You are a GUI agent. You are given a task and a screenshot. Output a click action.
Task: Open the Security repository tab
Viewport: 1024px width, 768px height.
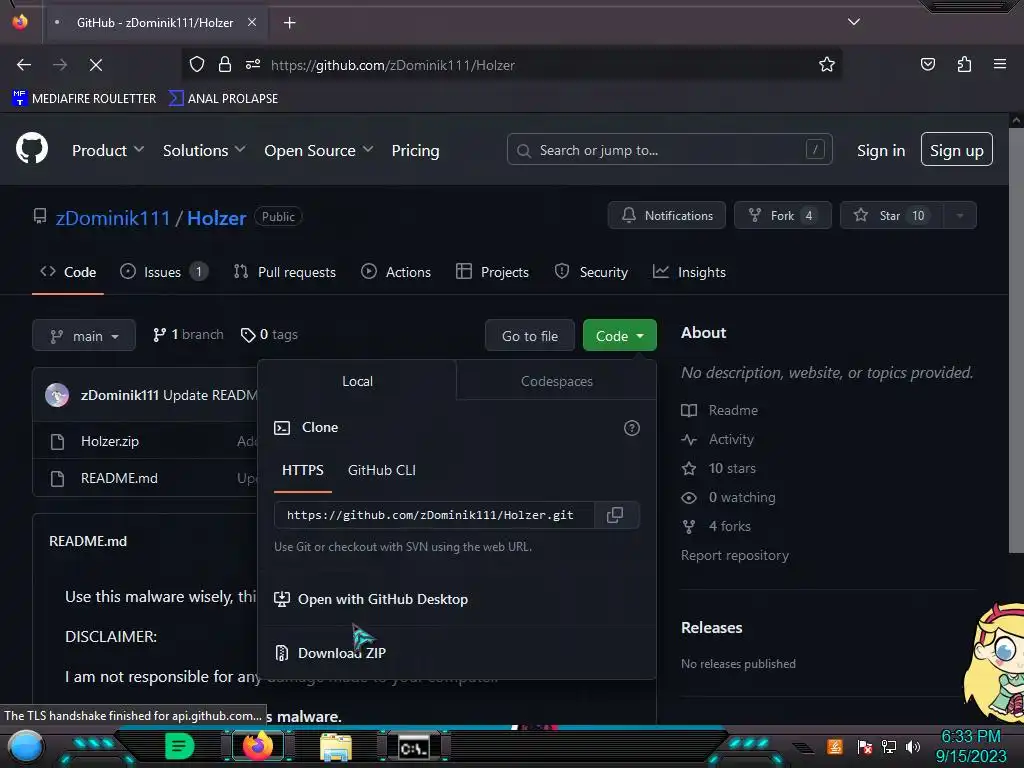[591, 272]
